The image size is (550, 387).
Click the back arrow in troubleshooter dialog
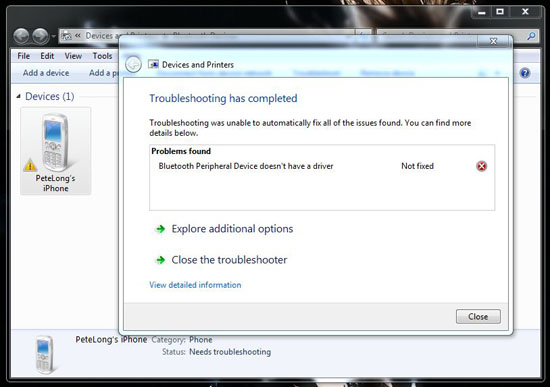133,65
